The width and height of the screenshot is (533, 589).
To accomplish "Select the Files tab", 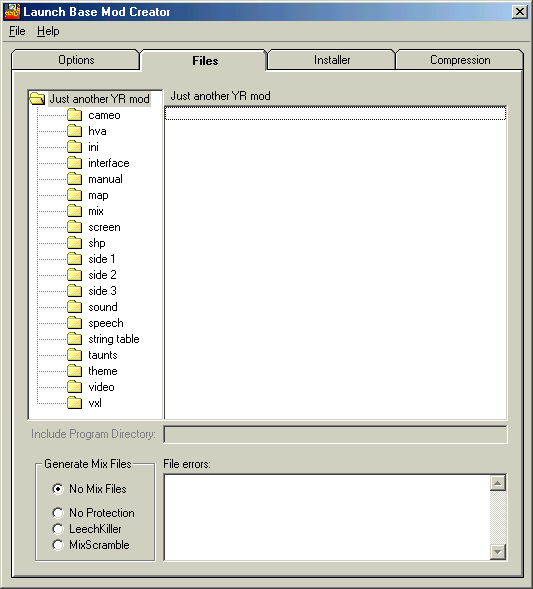I will (205, 60).
